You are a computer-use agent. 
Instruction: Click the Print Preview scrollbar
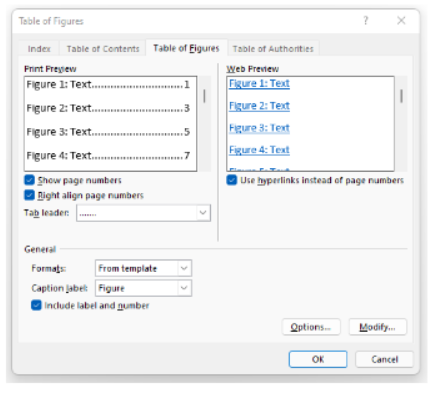[204, 124]
